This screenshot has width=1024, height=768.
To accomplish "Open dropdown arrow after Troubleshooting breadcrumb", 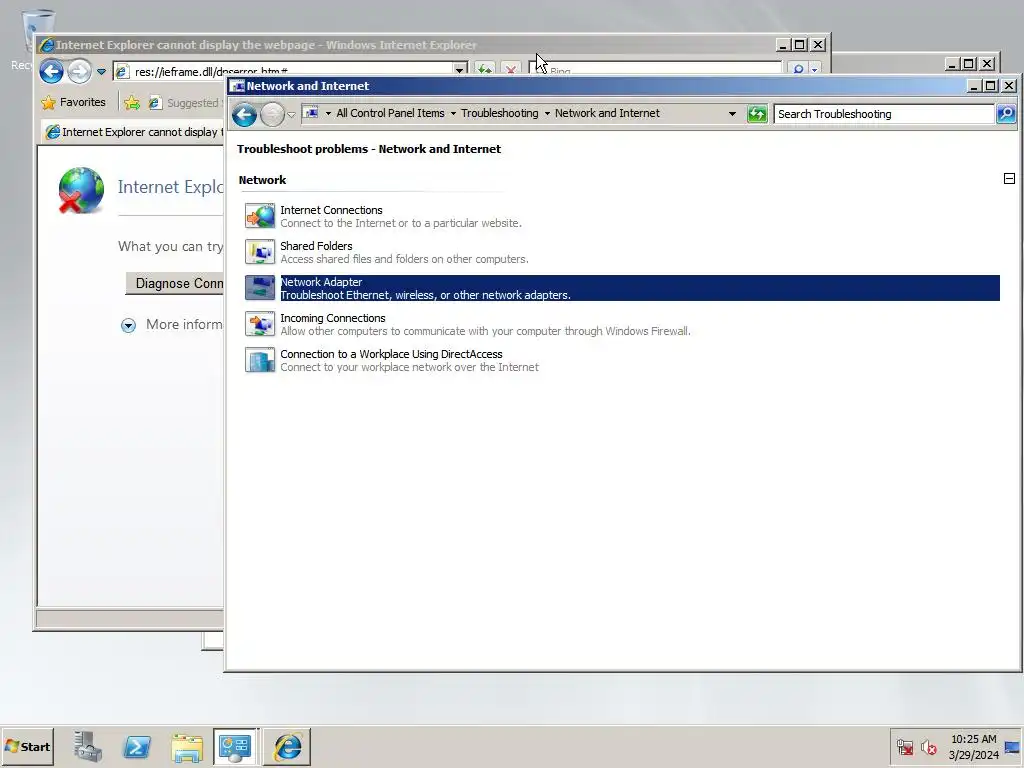I will click(x=547, y=114).
